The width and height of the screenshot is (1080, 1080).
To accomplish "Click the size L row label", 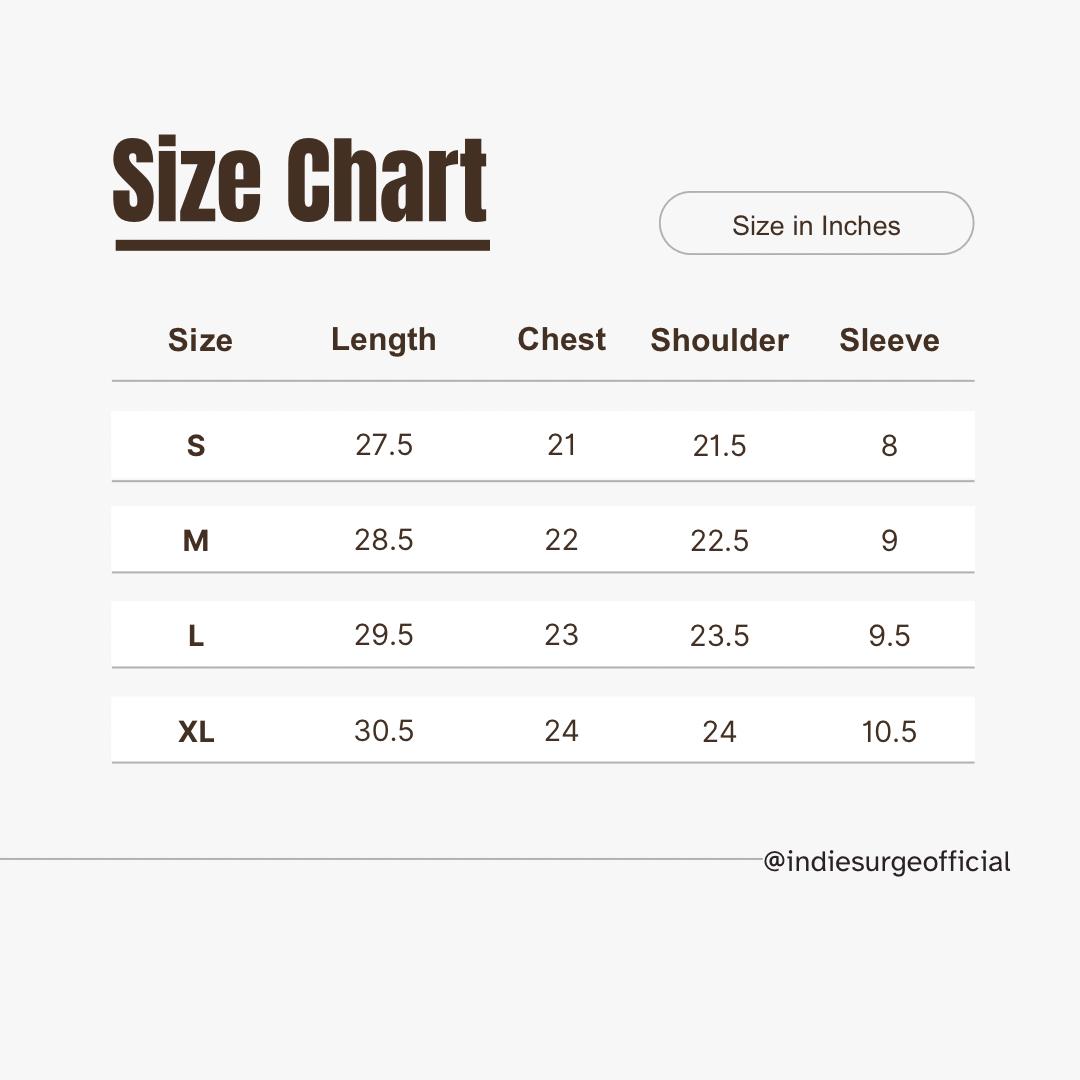I will coord(196,636).
